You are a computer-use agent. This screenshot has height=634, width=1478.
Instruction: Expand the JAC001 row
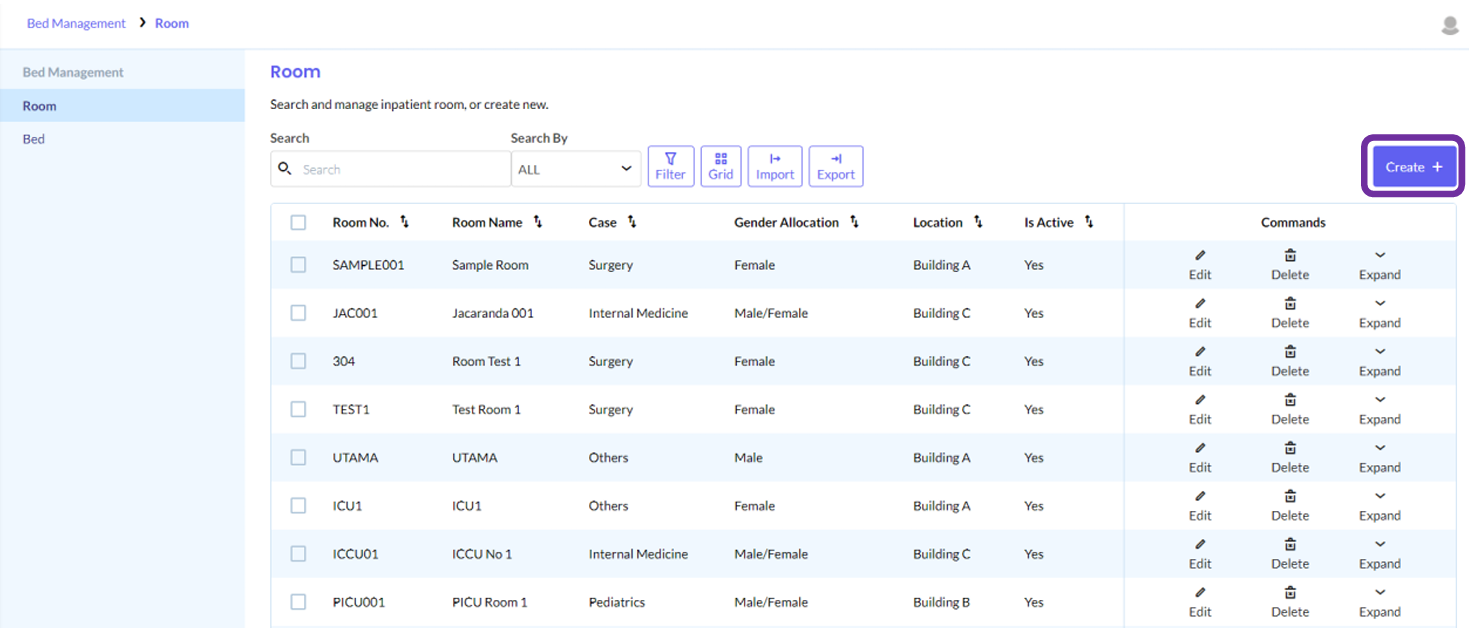[x=1380, y=313]
